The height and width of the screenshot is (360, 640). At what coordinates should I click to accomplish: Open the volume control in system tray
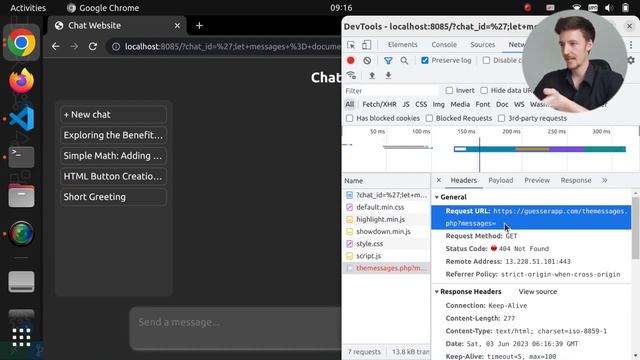tap(609, 8)
